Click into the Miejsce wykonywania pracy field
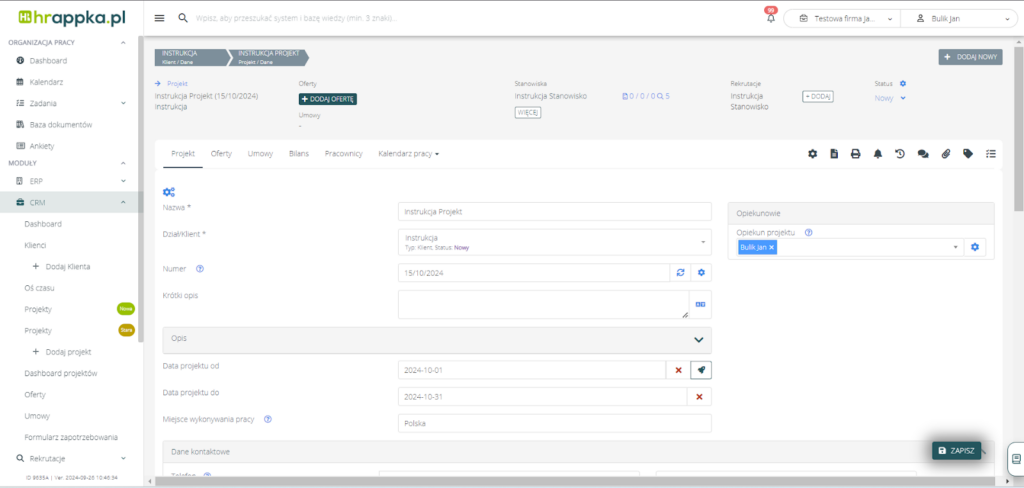The width and height of the screenshot is (1024, 488). point(554,423)
